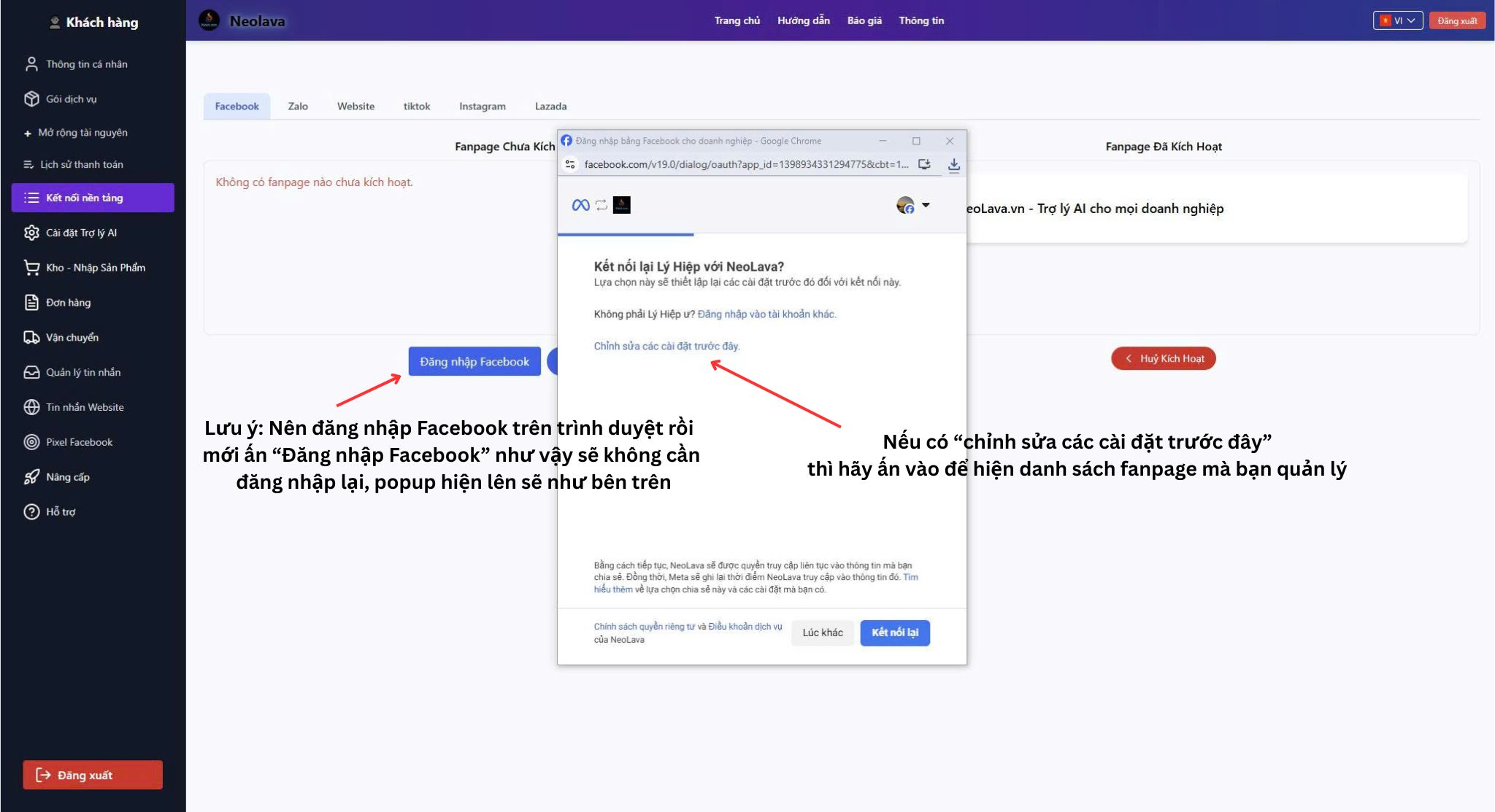Open Cài đặt Trợ lý AI gear icon
Image resolution: width=1495 pixels, height=812 pixels.
coord(30,232)
